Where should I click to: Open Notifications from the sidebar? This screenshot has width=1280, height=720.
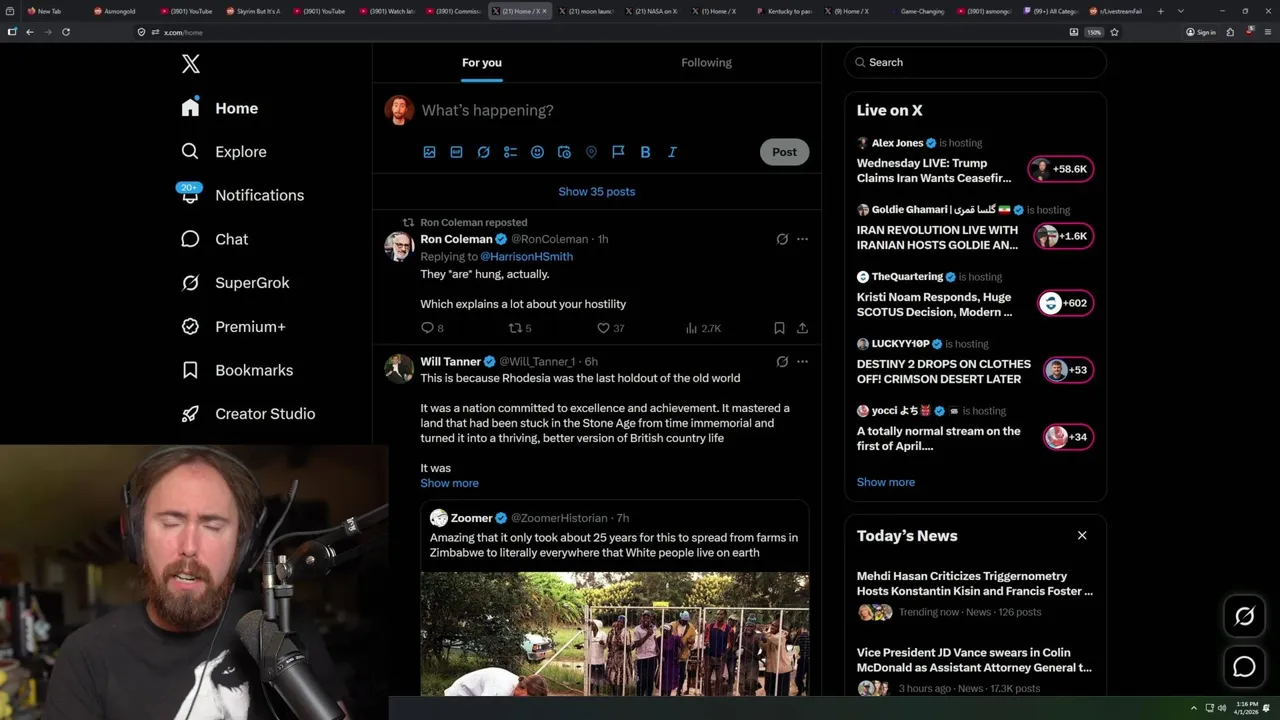coord(242,195)
